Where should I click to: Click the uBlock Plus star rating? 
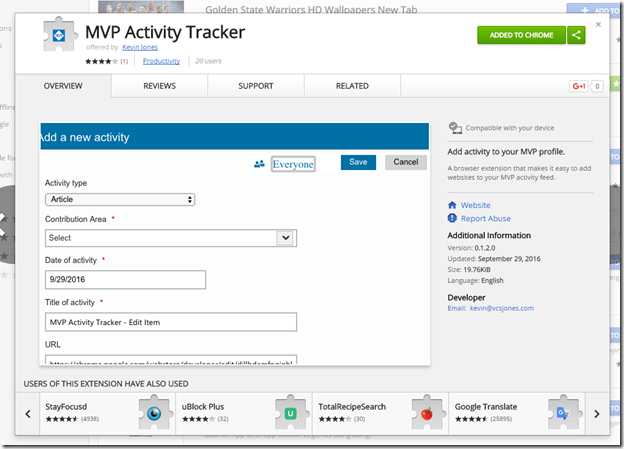[199, 419]
